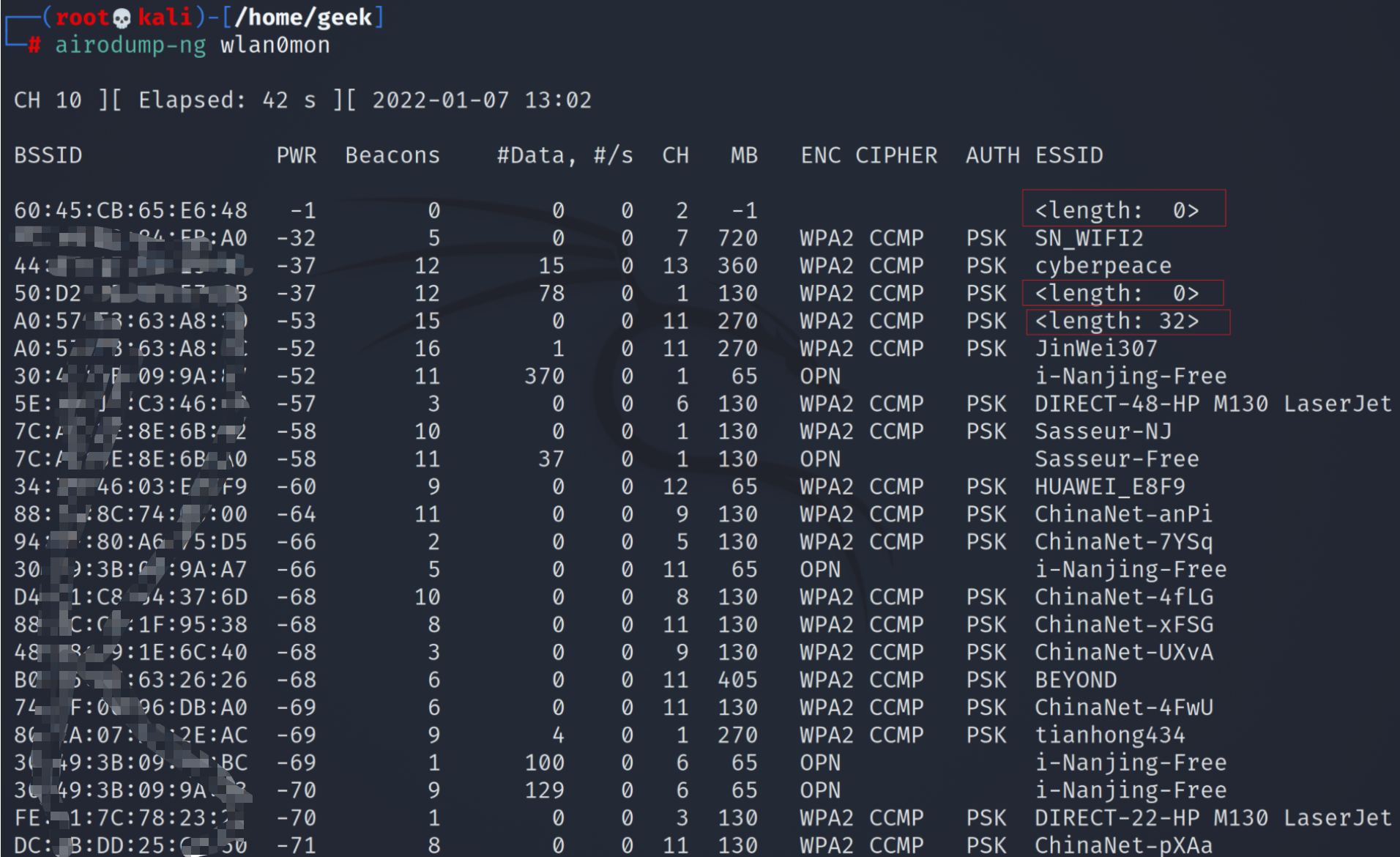This screenshot has height=857, width=1400.
Task: Click the 2022-01-07 13:02 timestamp
Action: [482, 100]
